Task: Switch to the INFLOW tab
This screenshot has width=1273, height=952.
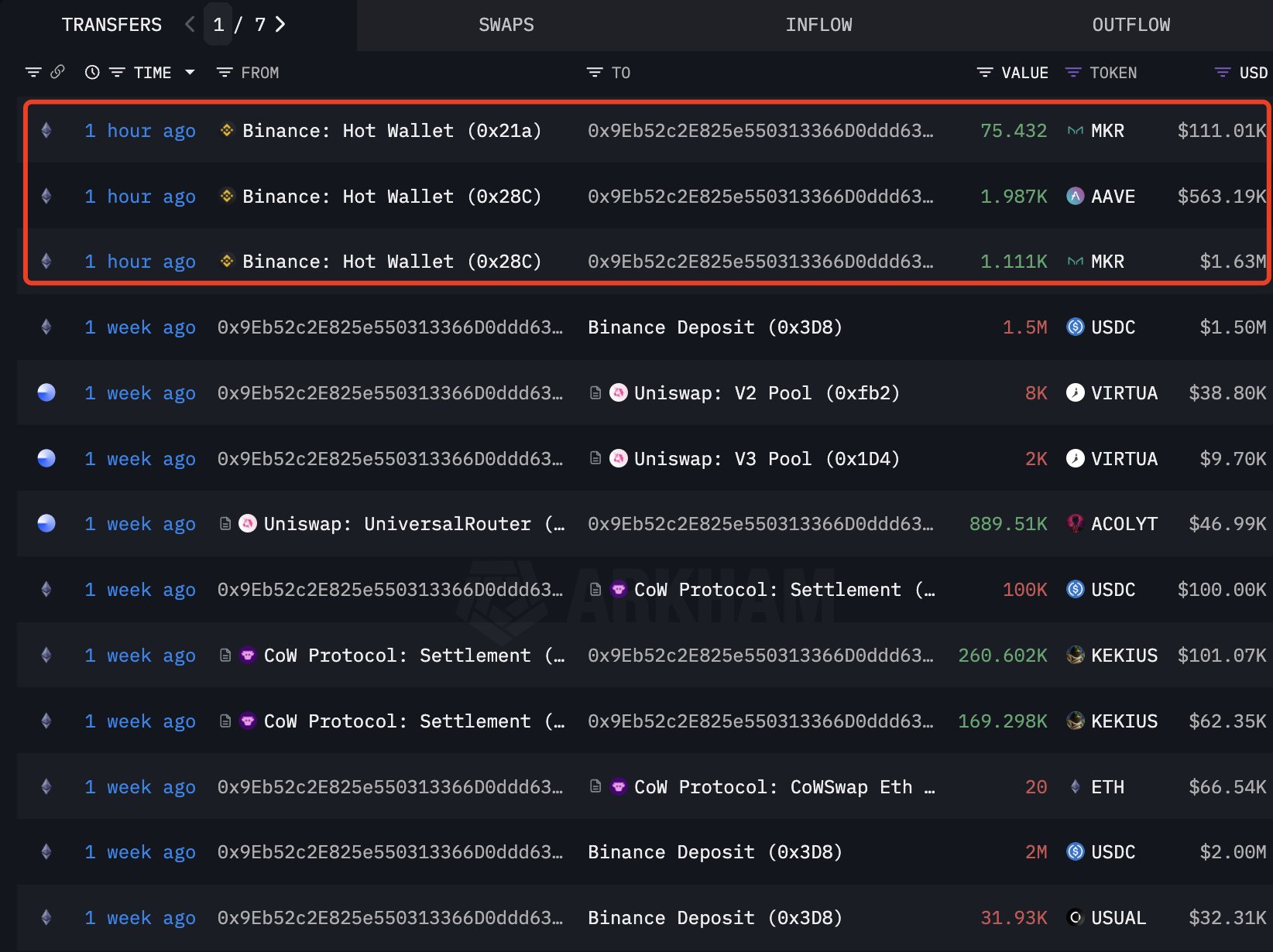Action: pos(818,25)
